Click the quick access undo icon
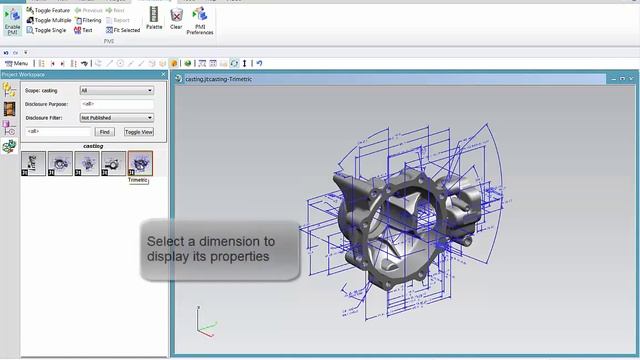 (6, 53)
